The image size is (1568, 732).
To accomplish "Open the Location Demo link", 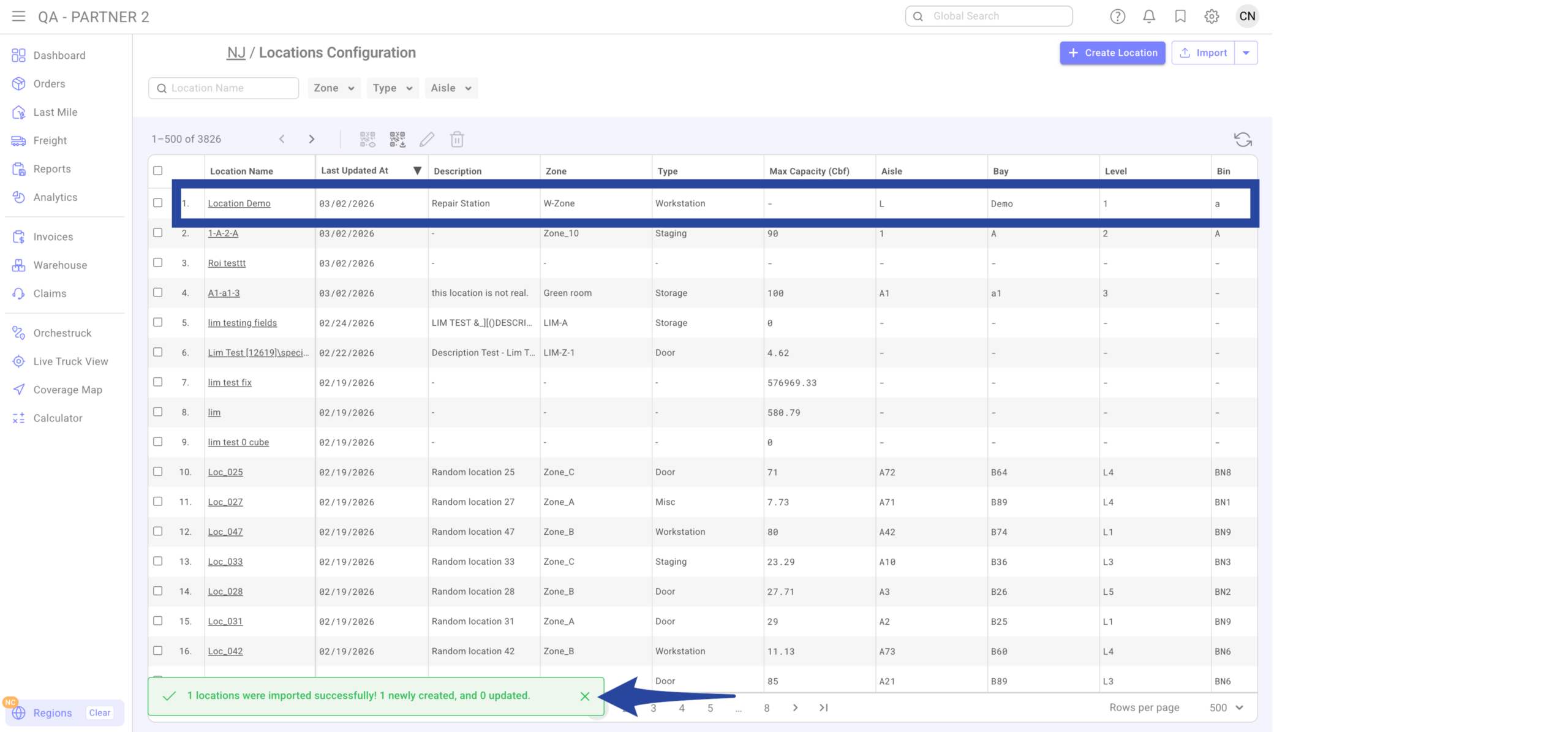I will 239,203.
